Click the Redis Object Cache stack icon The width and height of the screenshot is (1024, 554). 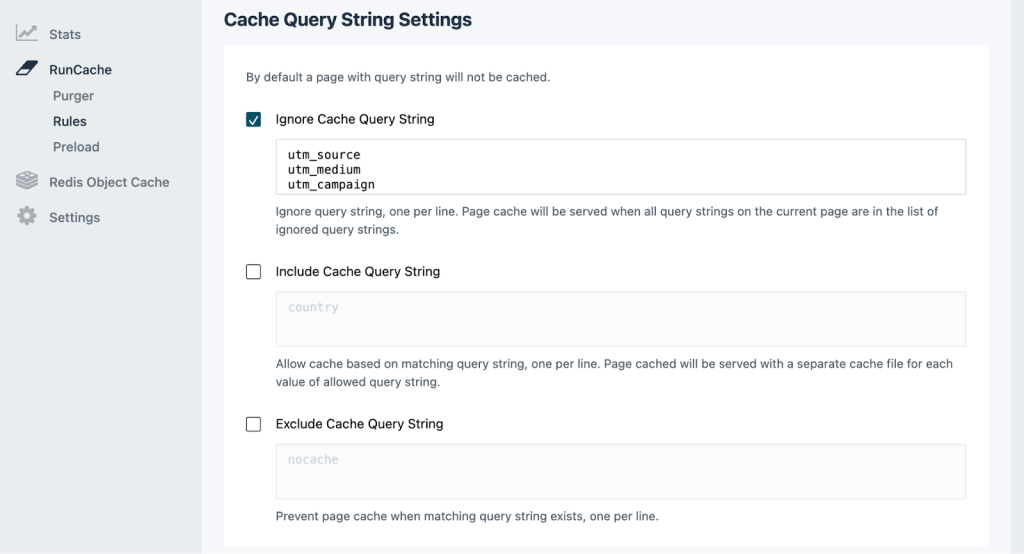(27, 182)
